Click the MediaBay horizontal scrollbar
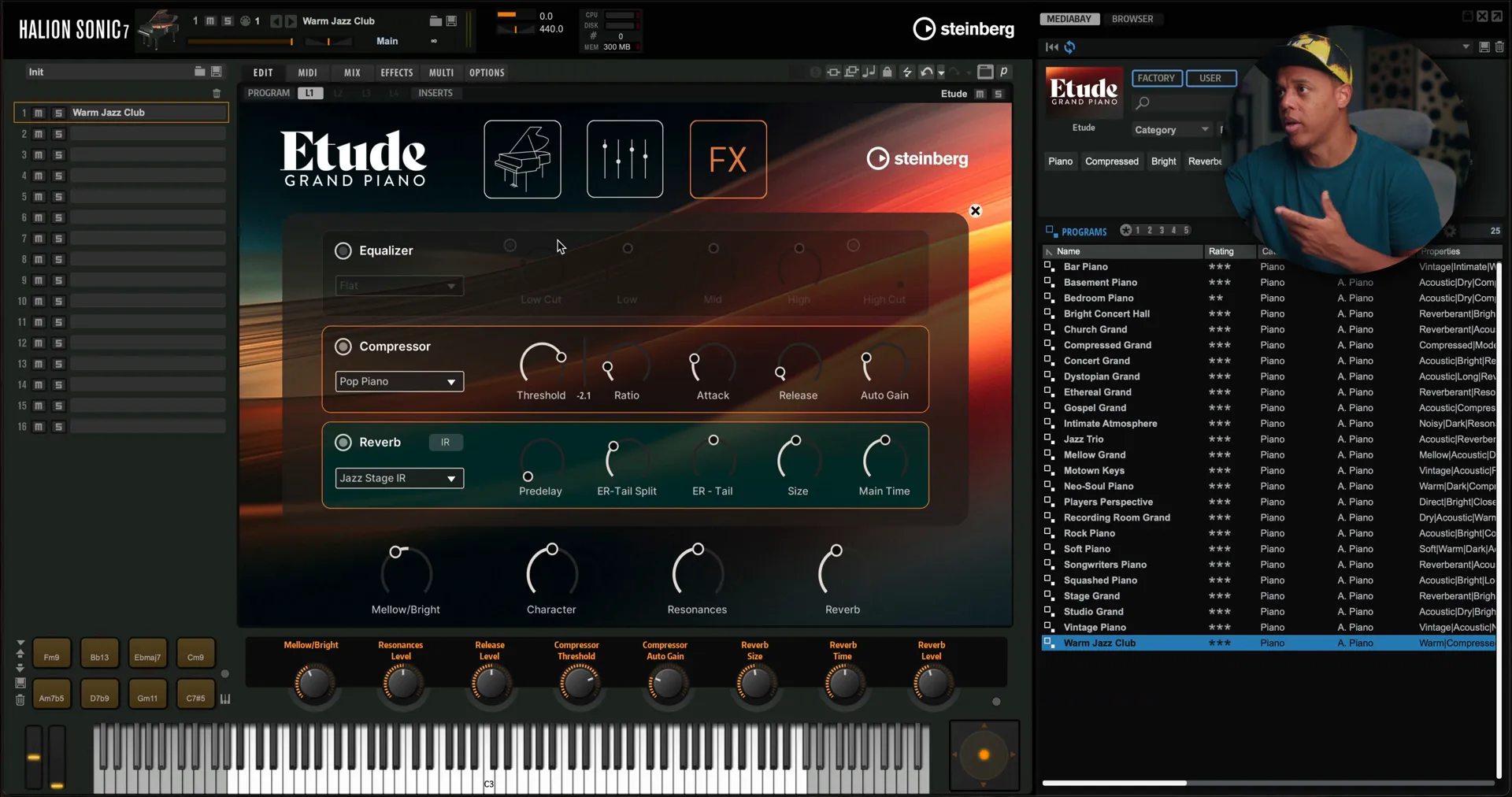 click(x=1114, y=783)
